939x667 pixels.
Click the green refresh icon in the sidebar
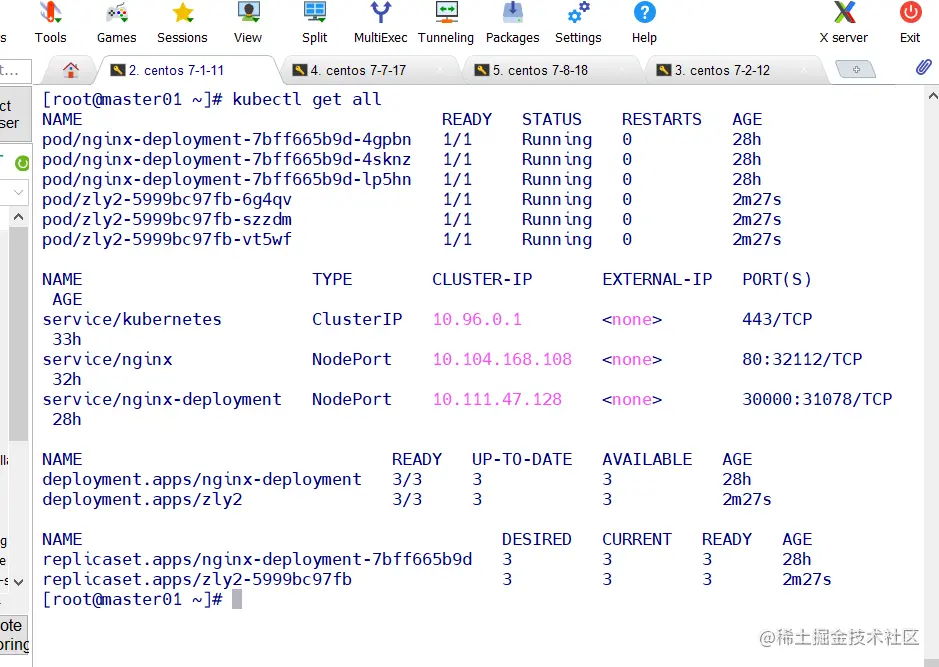pyautogui.click(x=22, y=163)
